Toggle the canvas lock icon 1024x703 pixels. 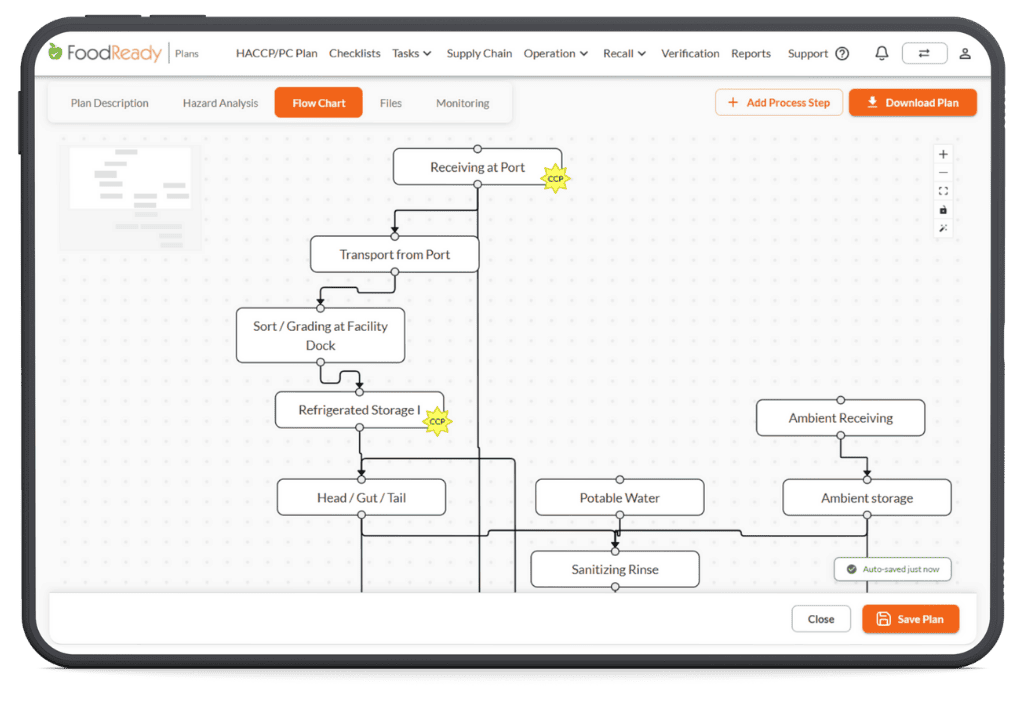943,210
